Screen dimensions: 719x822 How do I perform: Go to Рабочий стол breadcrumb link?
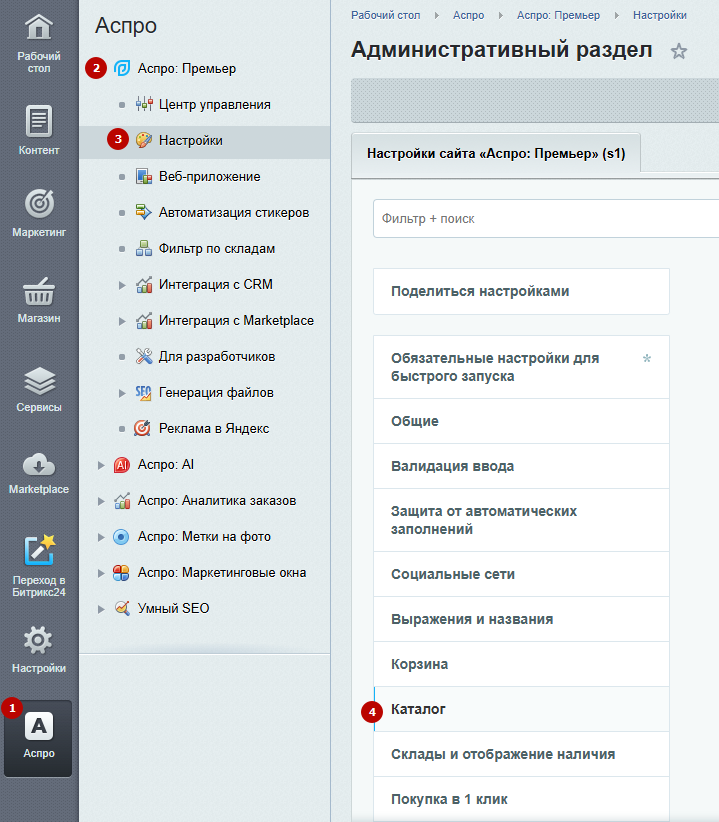click(386, 15)
